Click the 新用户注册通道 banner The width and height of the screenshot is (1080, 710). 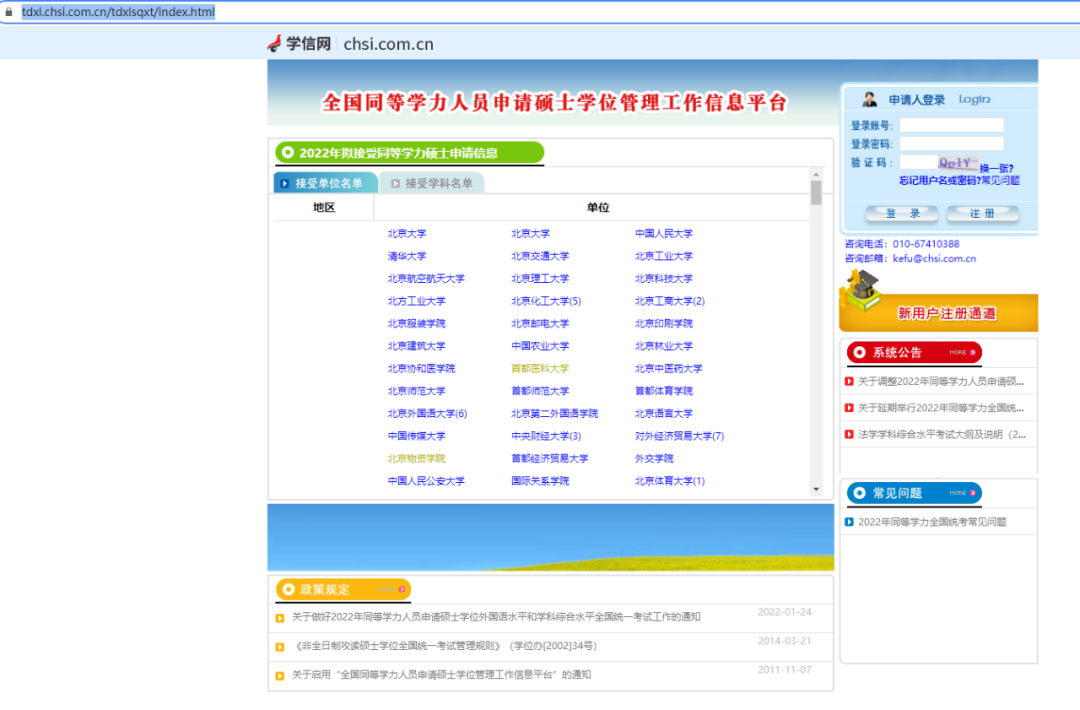[939, 311]
